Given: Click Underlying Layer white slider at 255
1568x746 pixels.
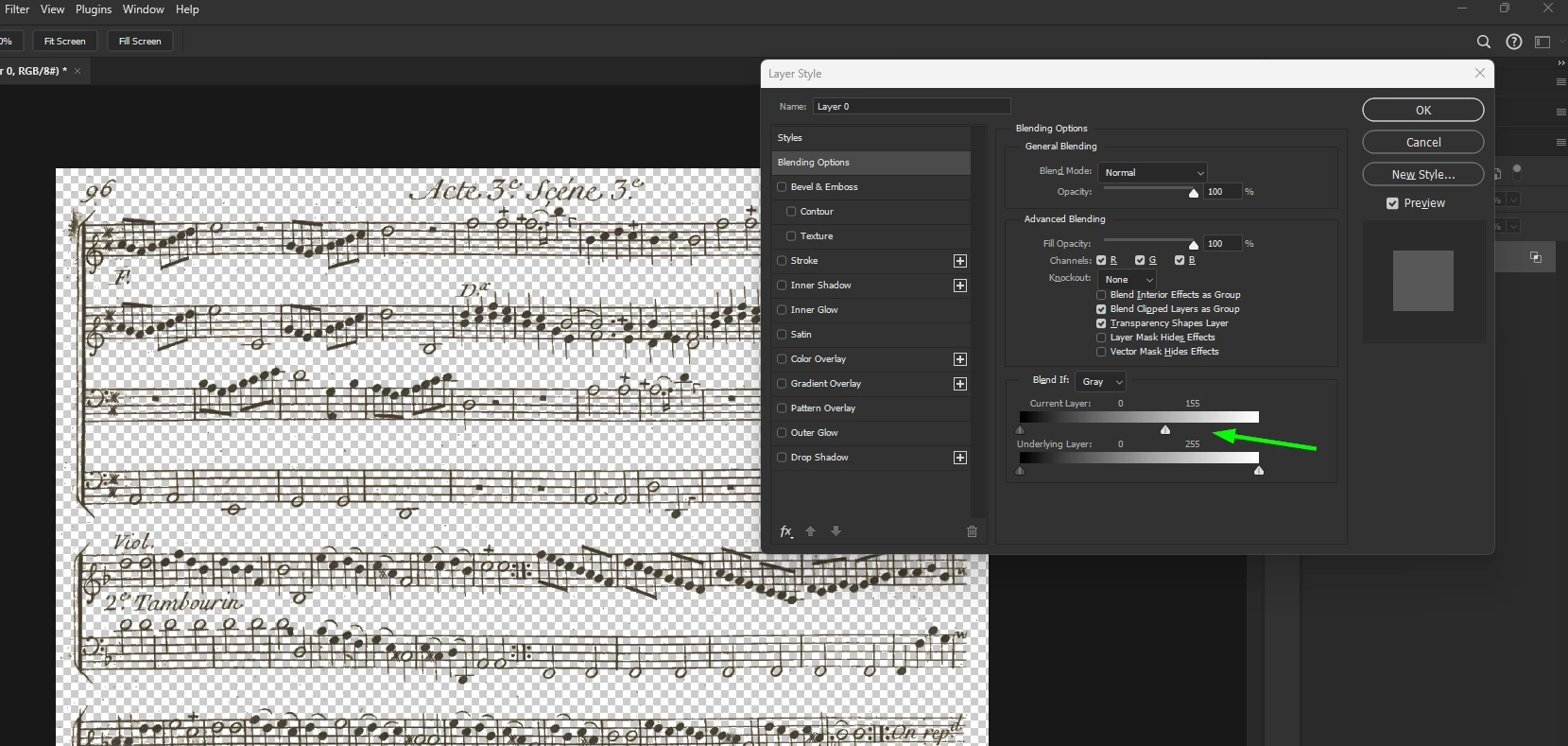Looking at the screenshot, I should pyautogui.click(x=1259, y=470).
